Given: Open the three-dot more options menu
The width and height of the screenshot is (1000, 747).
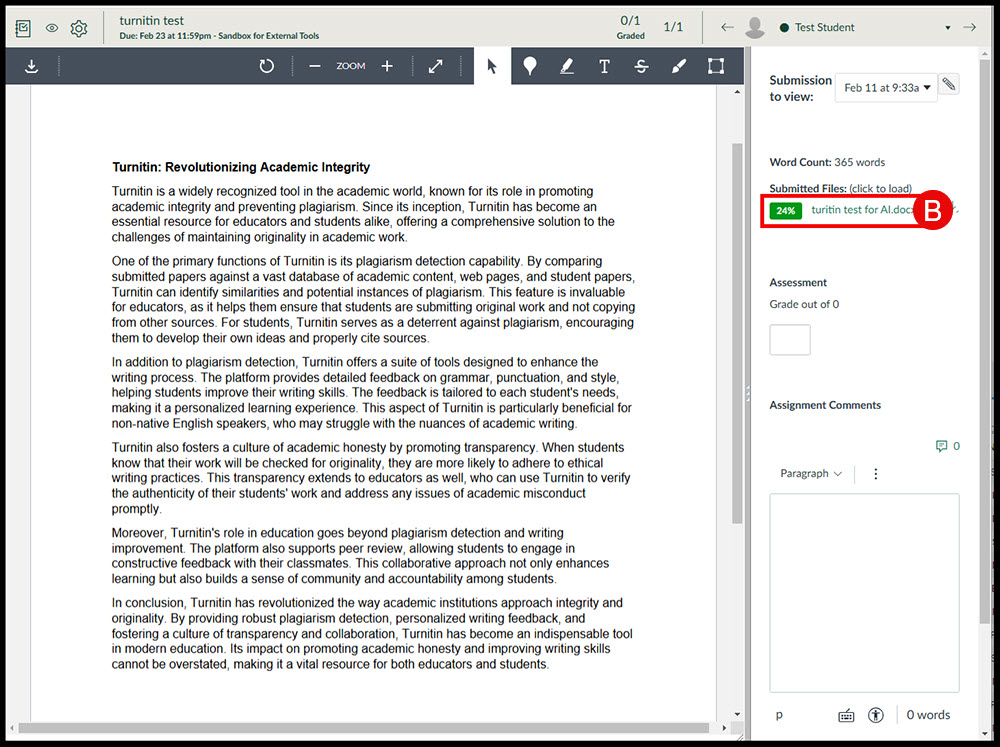Looking at the screenshot, I should [x=876, y=474].
